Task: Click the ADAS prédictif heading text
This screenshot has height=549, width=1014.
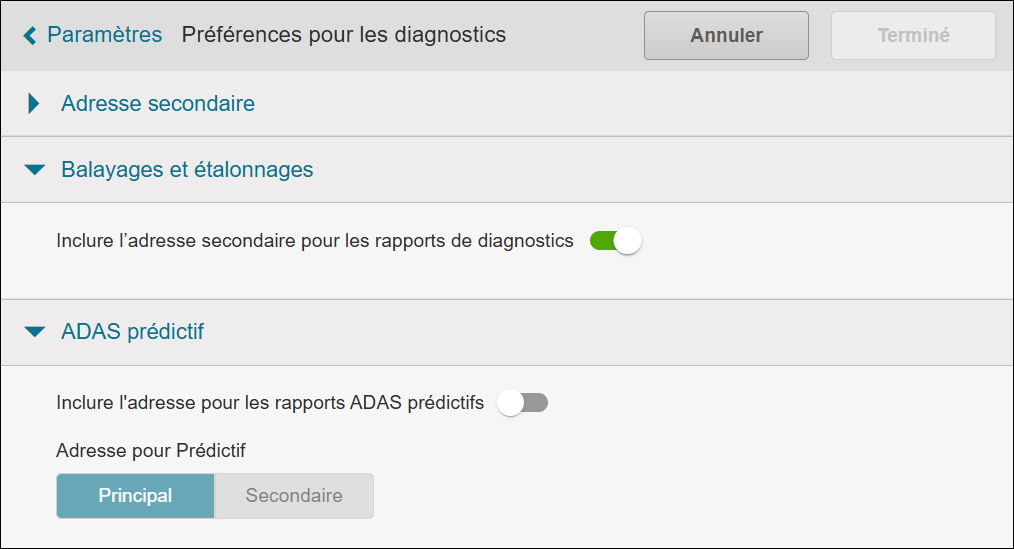Action: [132, 332]
